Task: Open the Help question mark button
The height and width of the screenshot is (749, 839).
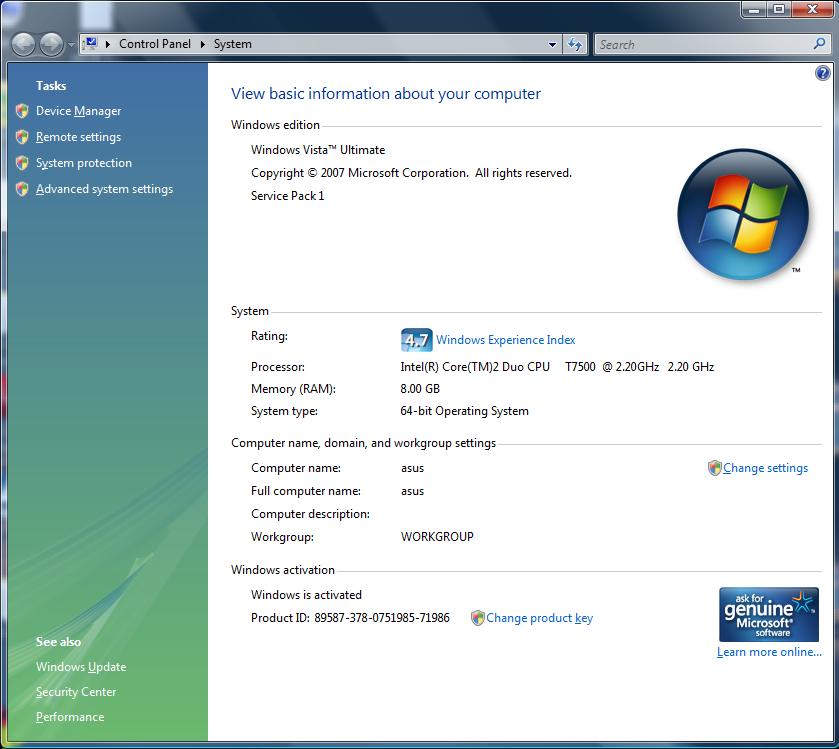Action: pyautogui.click(x=822, y=73)
